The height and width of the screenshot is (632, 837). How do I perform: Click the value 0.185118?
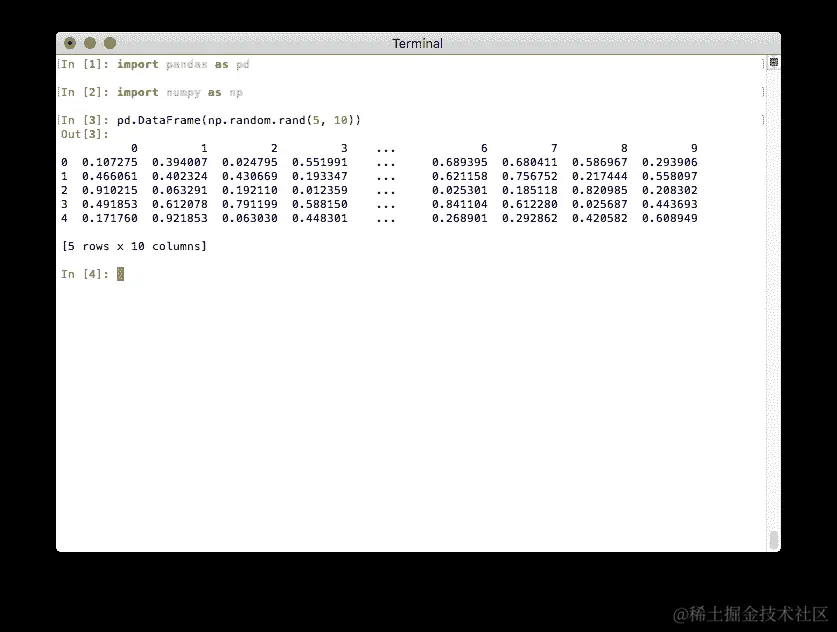click(x=530, y=190)
